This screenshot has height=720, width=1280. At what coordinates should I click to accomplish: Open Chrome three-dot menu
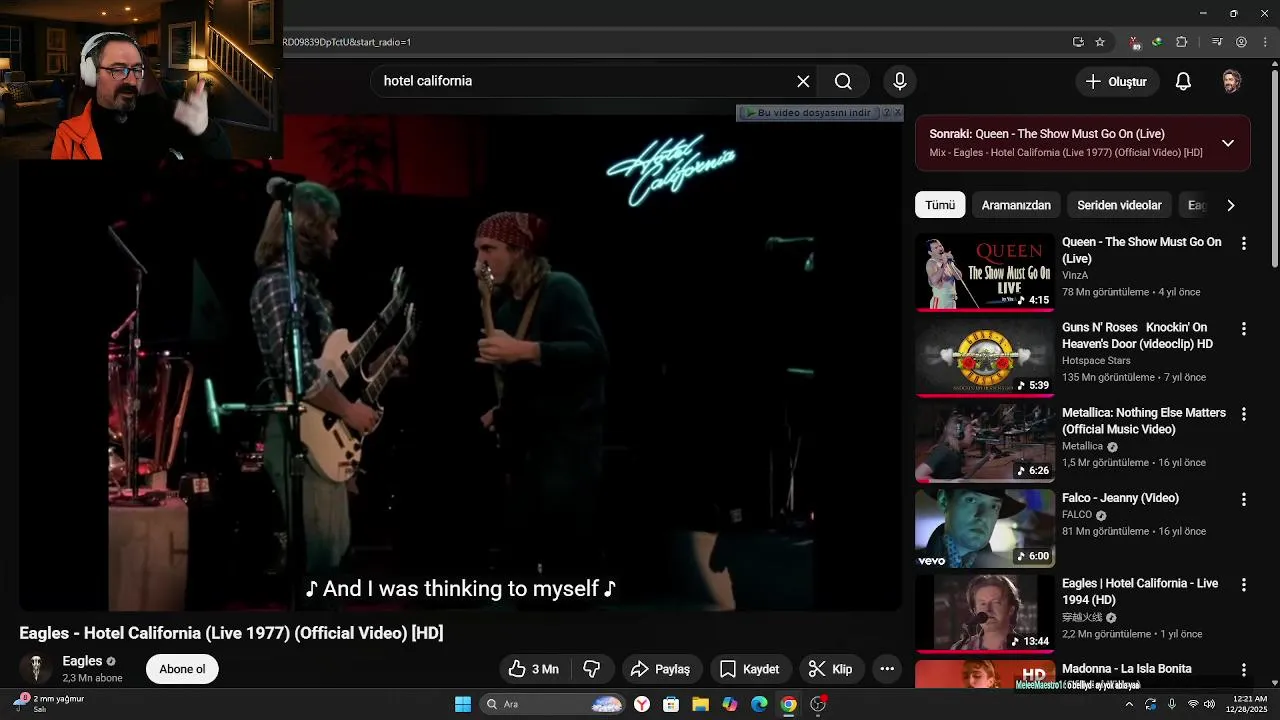(x=1265, y=42)
